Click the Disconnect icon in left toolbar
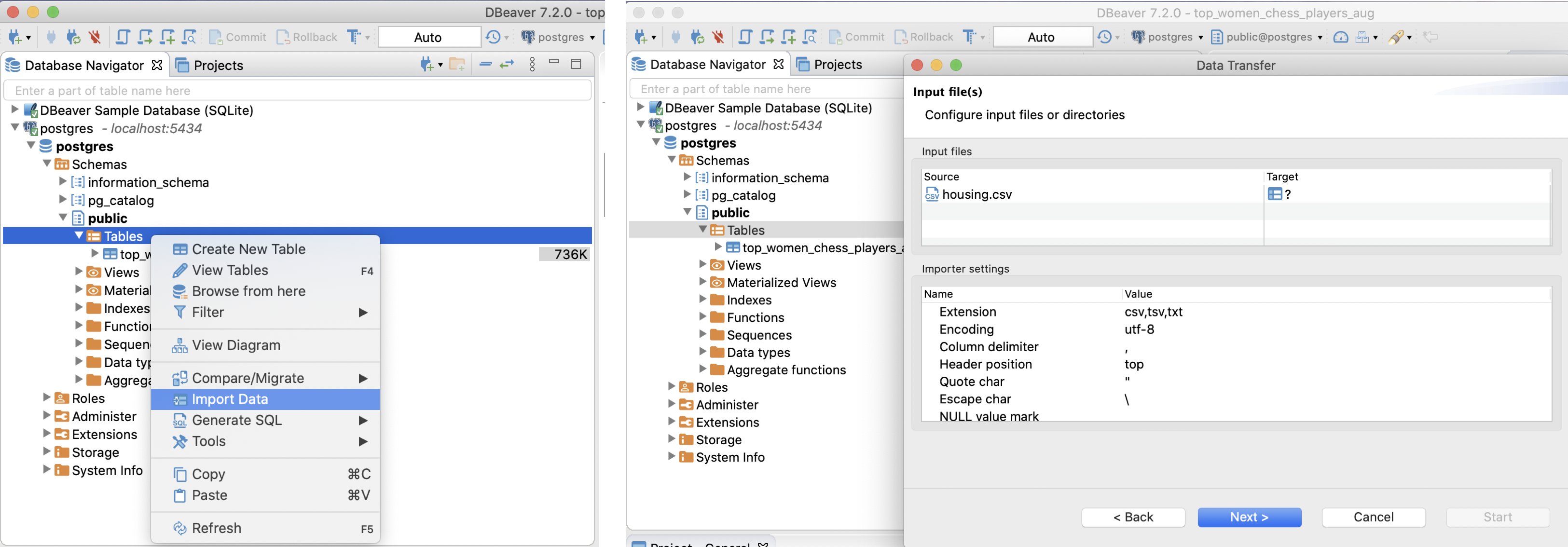 click(95, 37)
